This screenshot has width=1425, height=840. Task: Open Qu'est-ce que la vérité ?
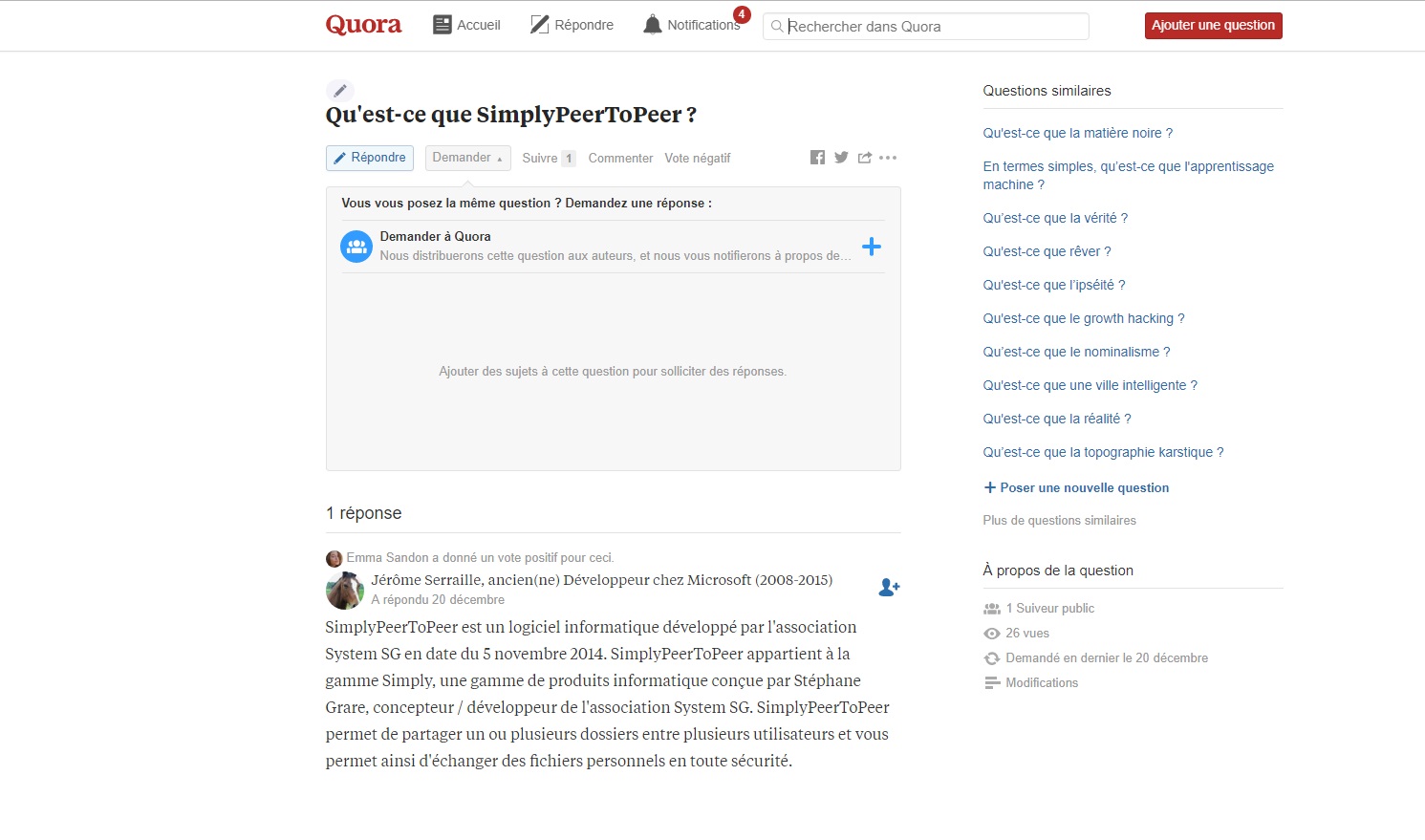point(1055,218)
